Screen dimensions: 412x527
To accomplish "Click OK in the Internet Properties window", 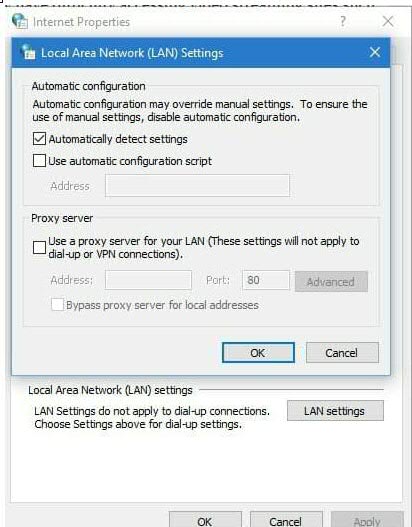I will point(205,520).
